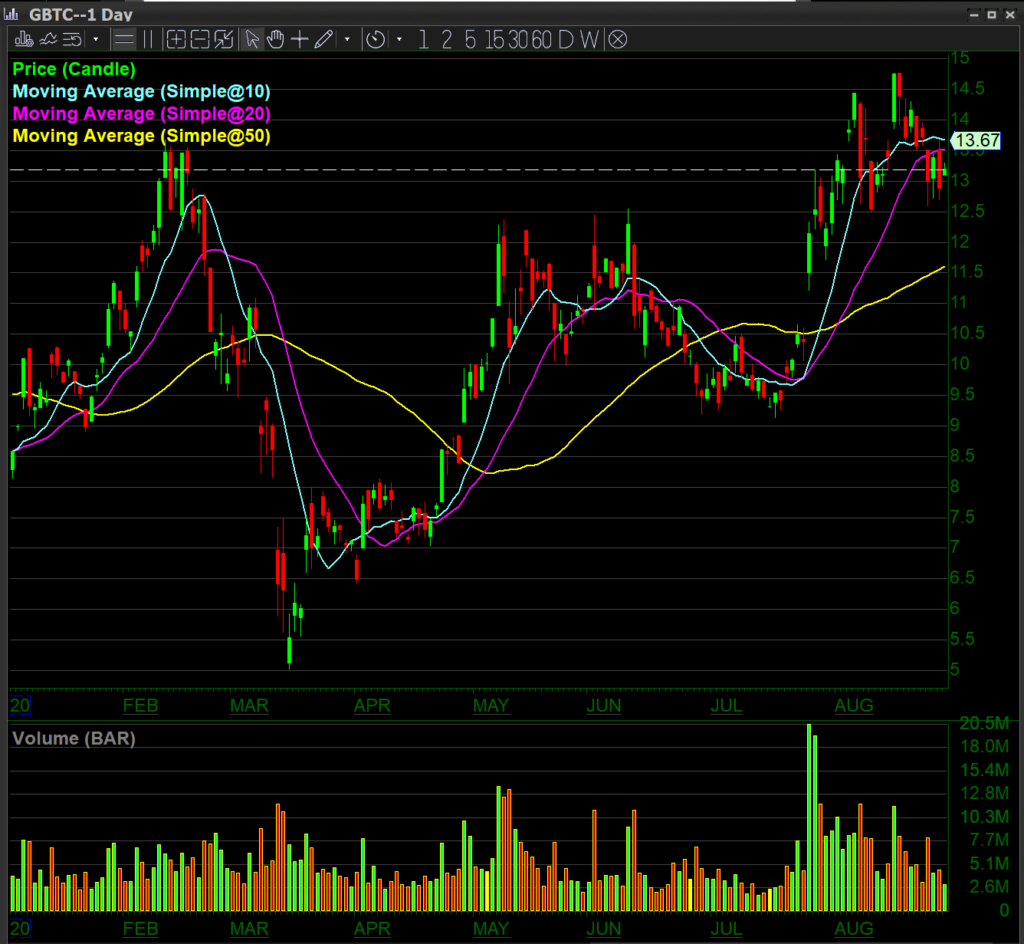Zoom out using the minus magnifier icon
Screen dimensions: 1024x944
click(x=199, y=40)
